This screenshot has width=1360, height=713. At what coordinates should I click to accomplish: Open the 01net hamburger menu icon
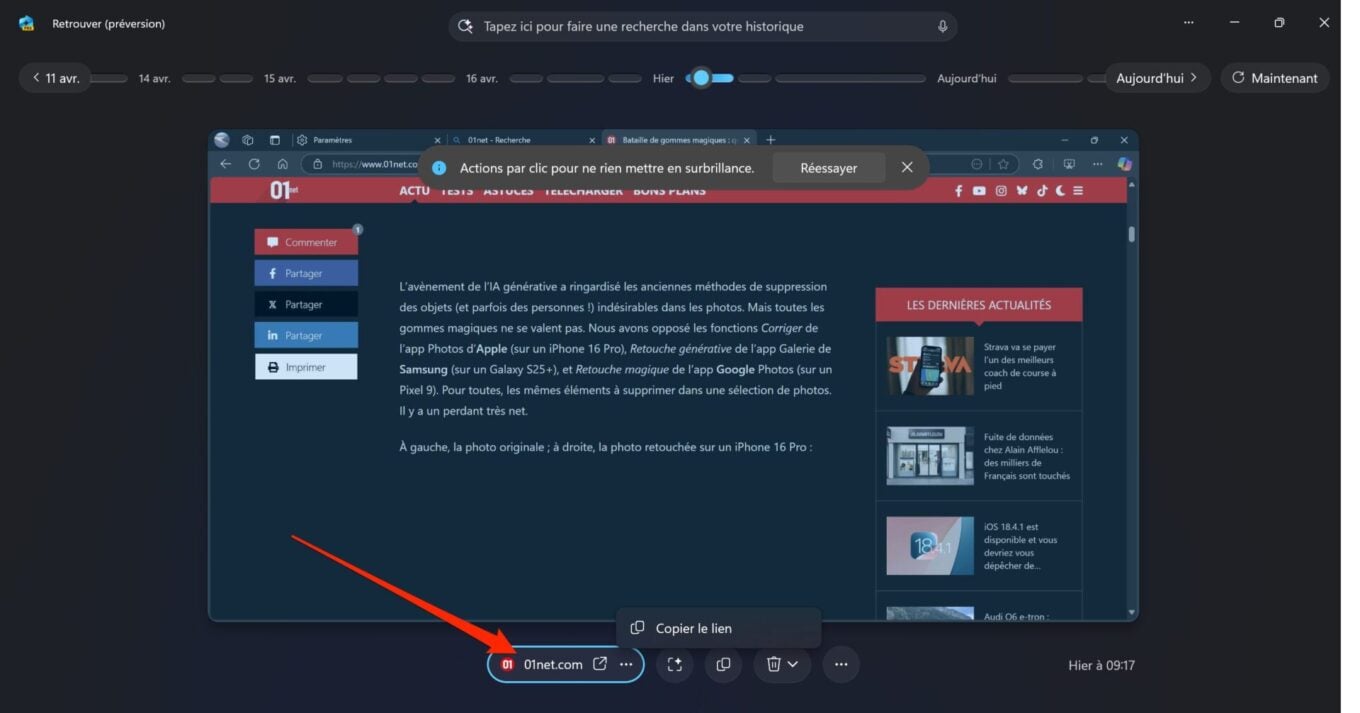(x=1078, y=191)
